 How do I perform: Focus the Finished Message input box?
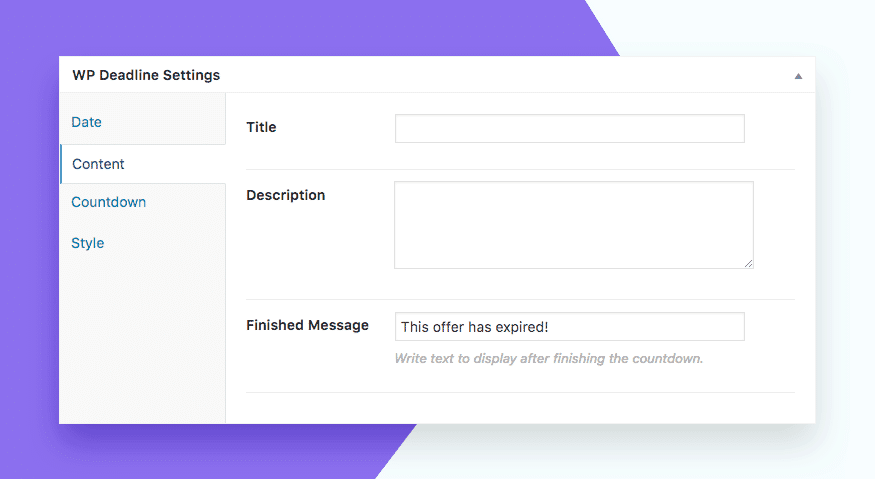tap(570, 327)
